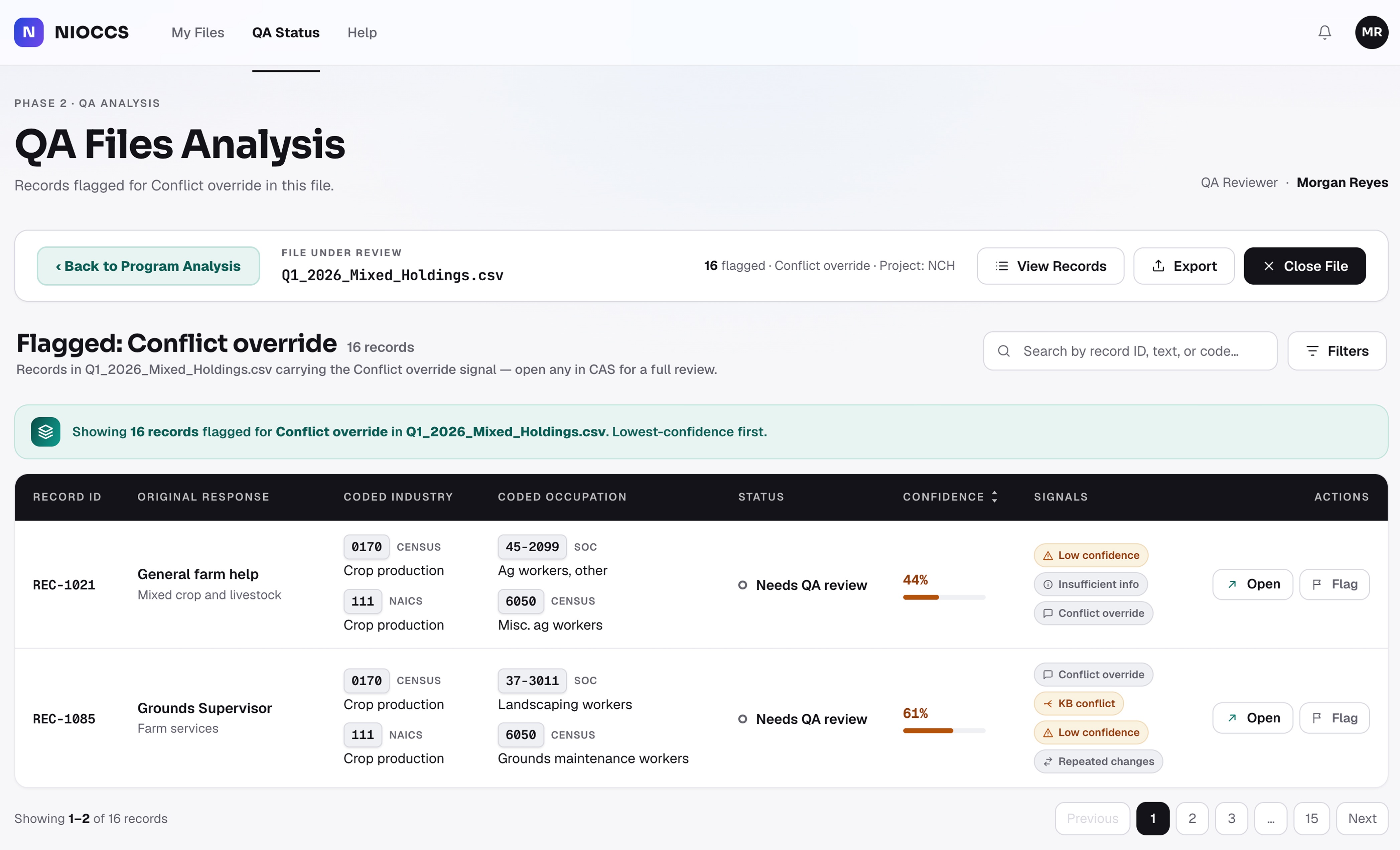Click status circle for REC-1021 Needs QA review
The height and width of the screenshot is (850, 1400).
[742, 585]
